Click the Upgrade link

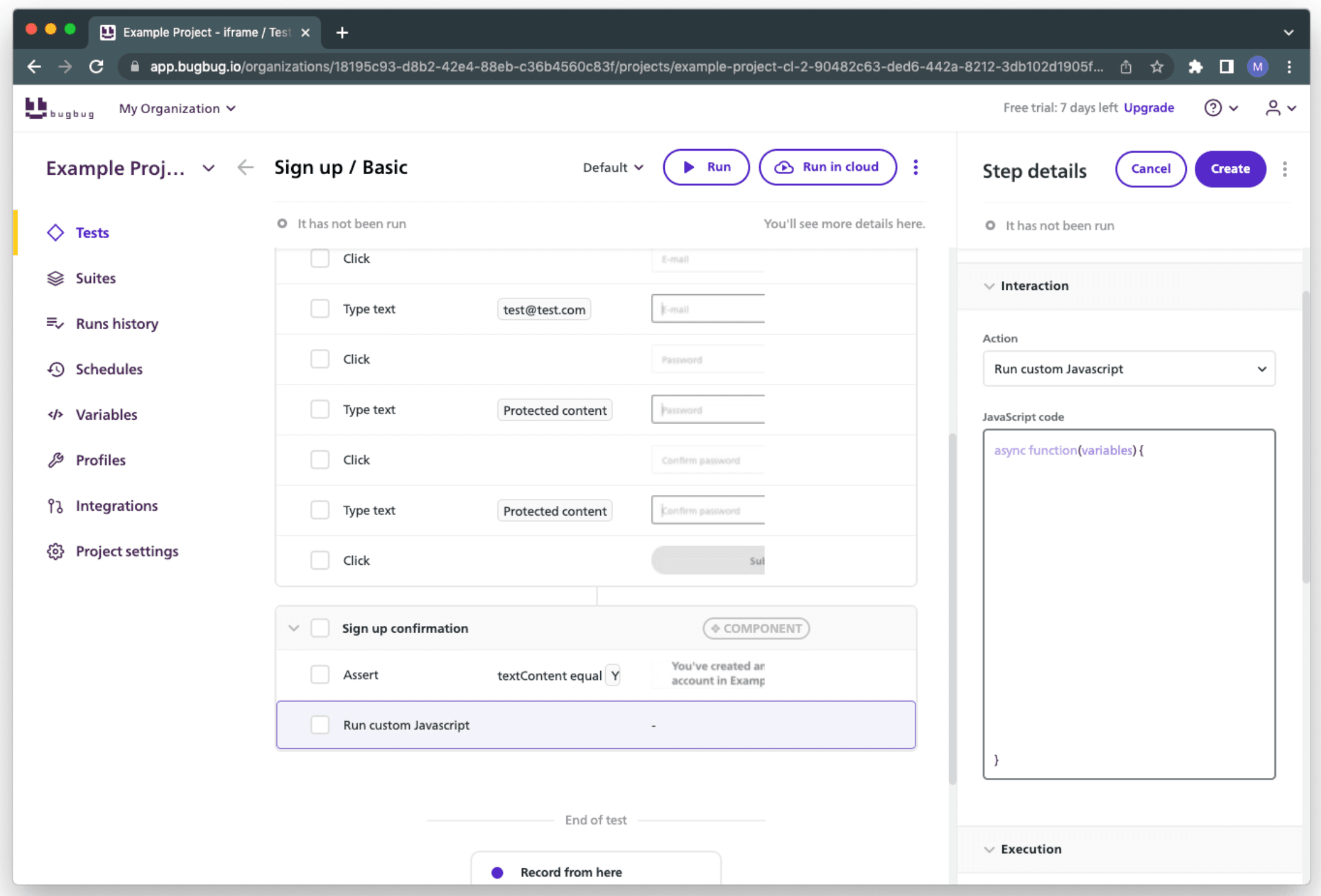[x=1149, y=108]
